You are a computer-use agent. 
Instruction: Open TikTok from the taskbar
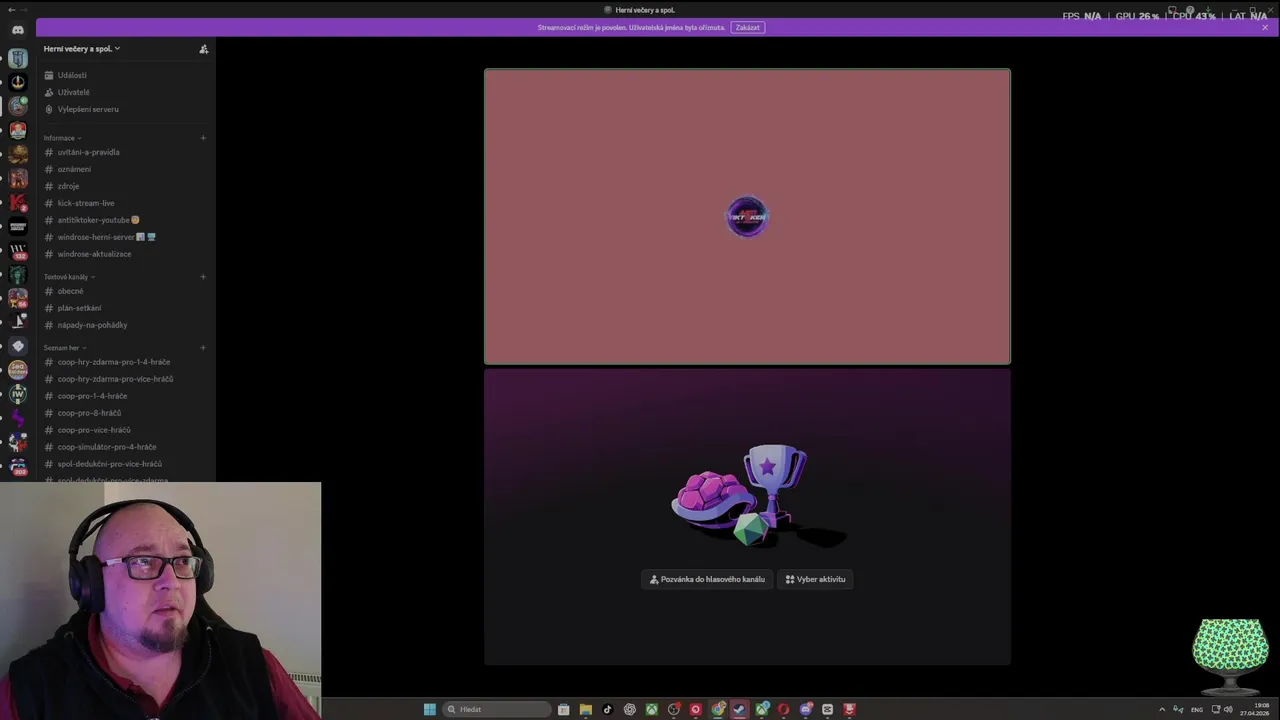[x=607, y=709]
